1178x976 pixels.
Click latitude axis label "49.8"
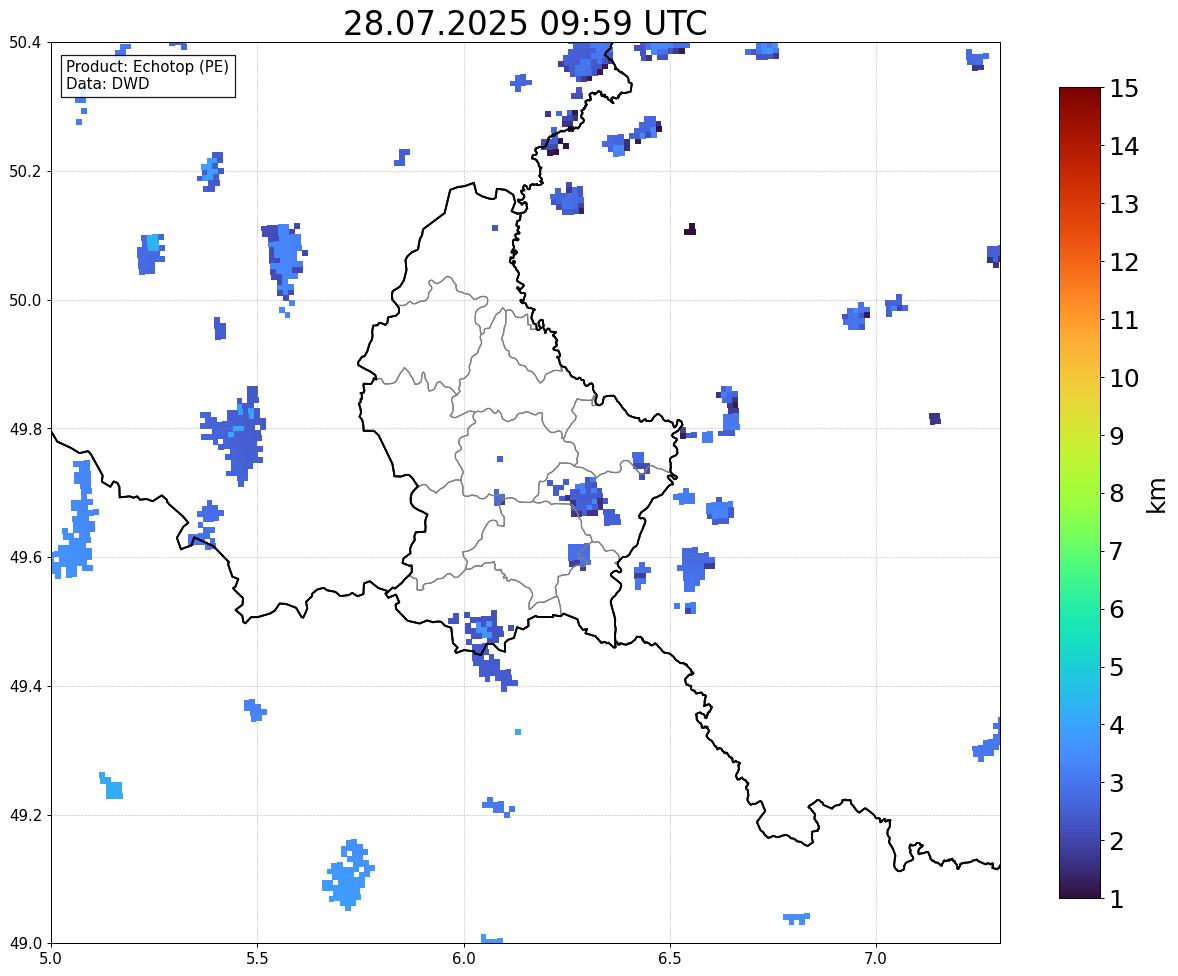pos(25,429)
